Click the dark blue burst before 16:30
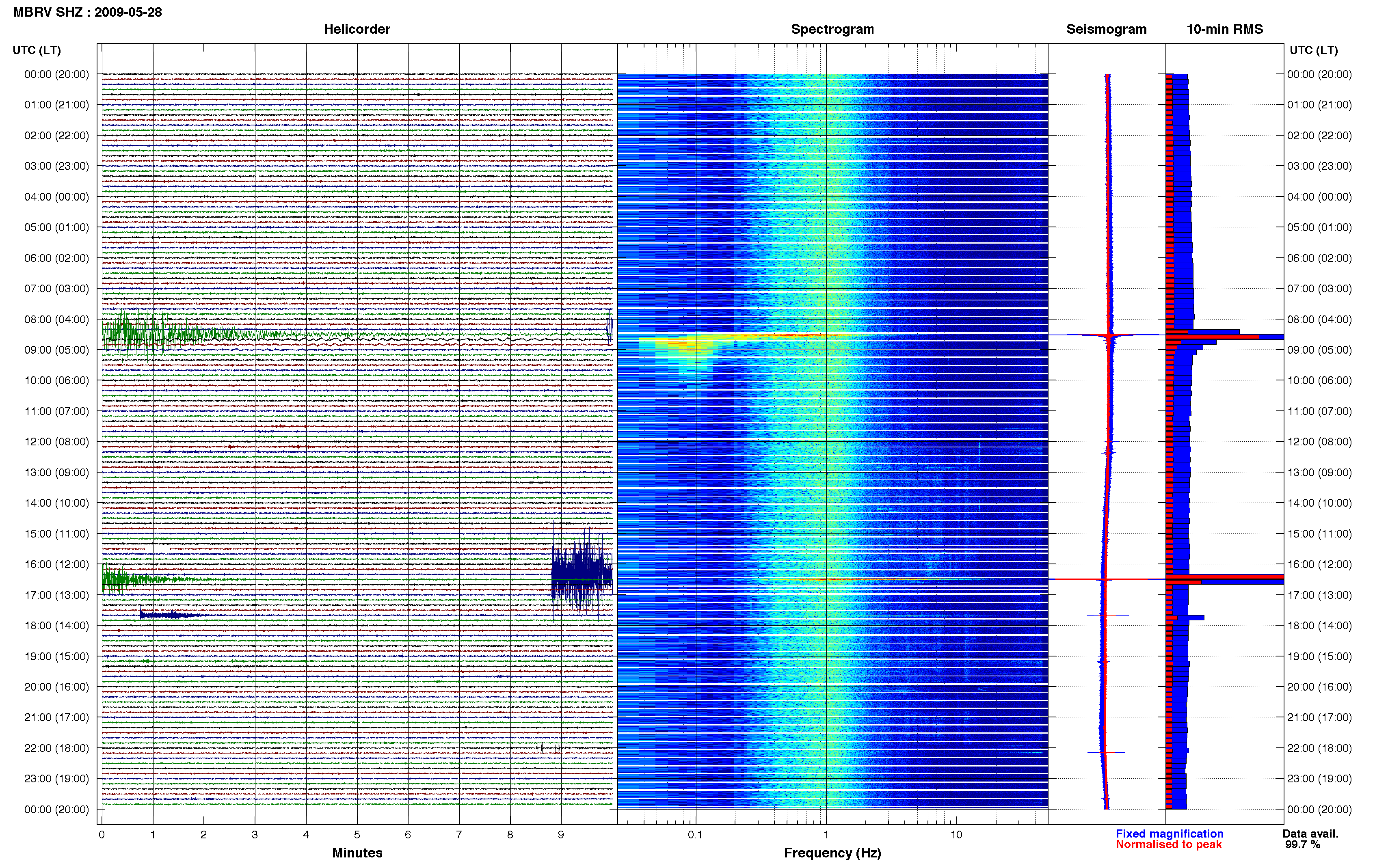The width and height of the screenshot is (1388, 868). (582, 574)
